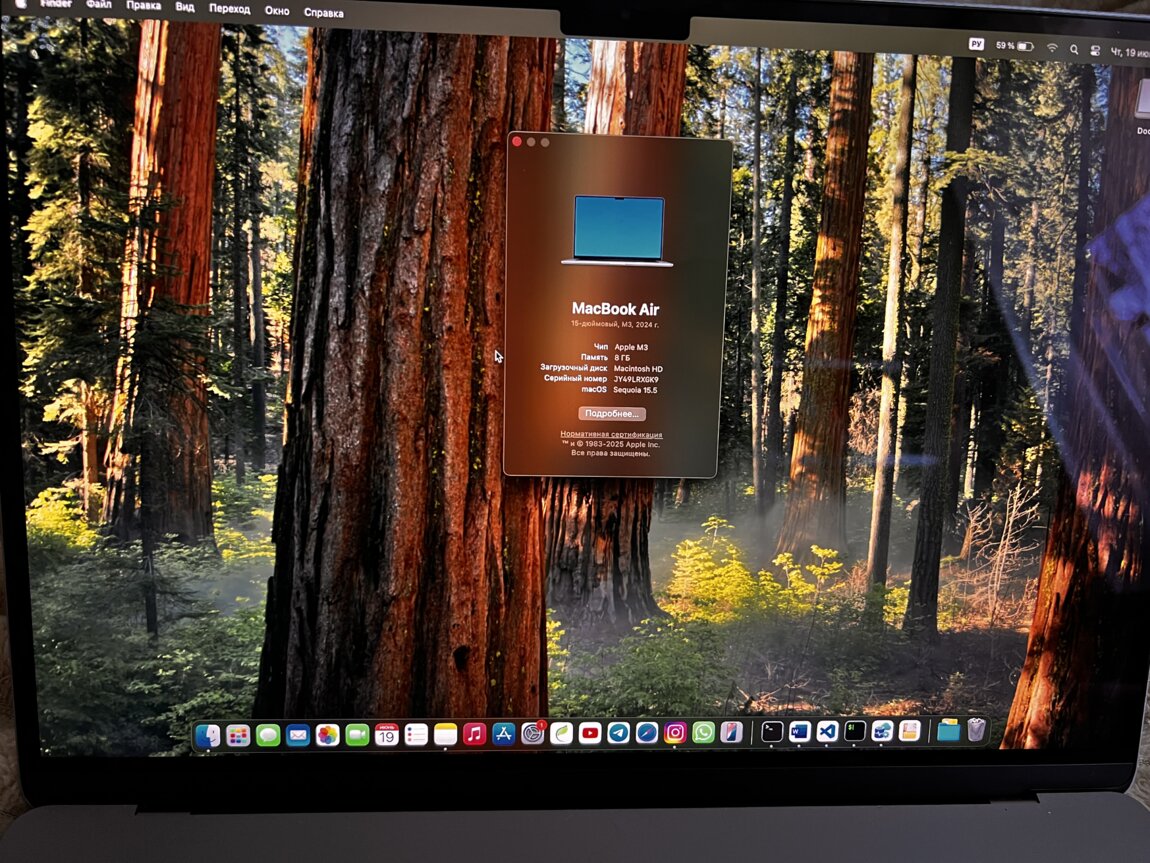This screenshot has height=863, width=1150.
Task: Open the battery 59% status menu
Action: click(x=1014, y=46)
